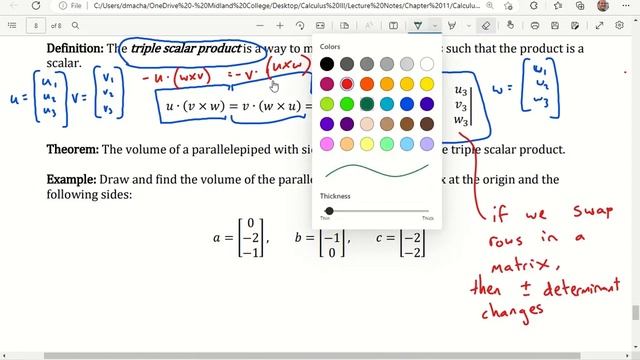The height and width of the screenshot is (360, 640).
Task: Select the pastel pink swatch
Action: (327, 144)
